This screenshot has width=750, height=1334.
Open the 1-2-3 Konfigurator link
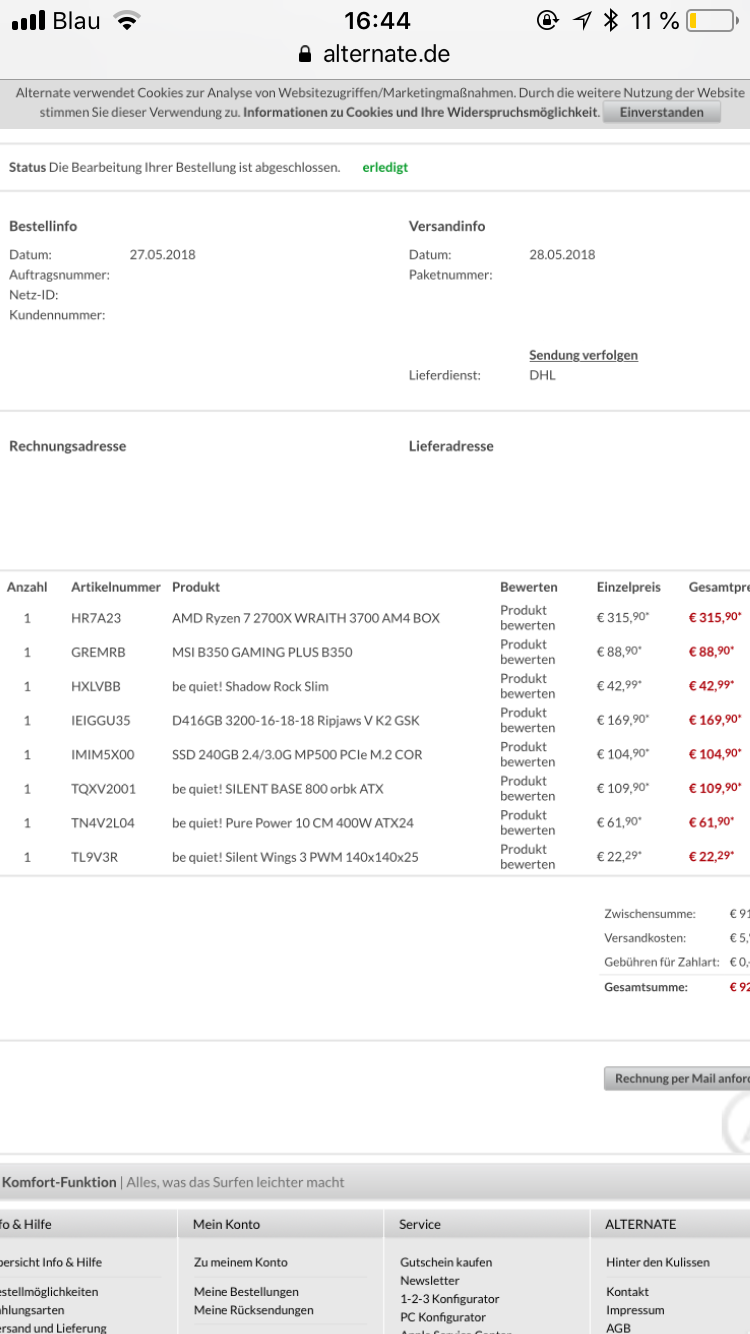click(450, 1299)
